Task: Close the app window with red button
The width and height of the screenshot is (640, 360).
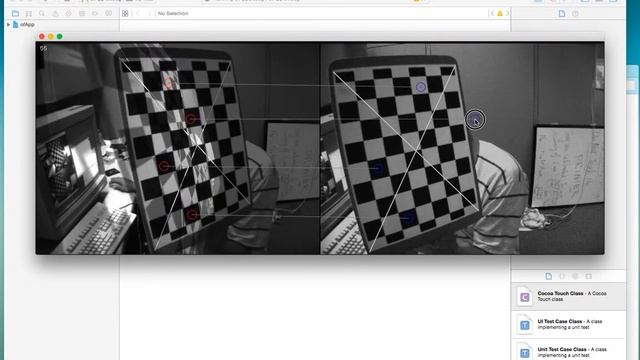Action: tap(42, 36)
